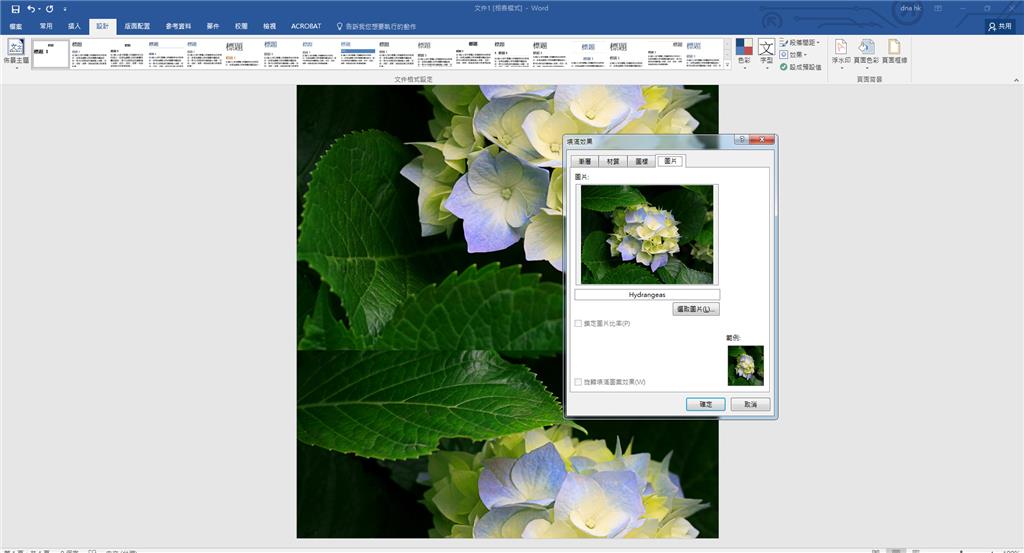Switch to the 校閱 ribbon tab
Image resolution: width=1024 pixels, height=553 pixels.
tap(241, 26)
